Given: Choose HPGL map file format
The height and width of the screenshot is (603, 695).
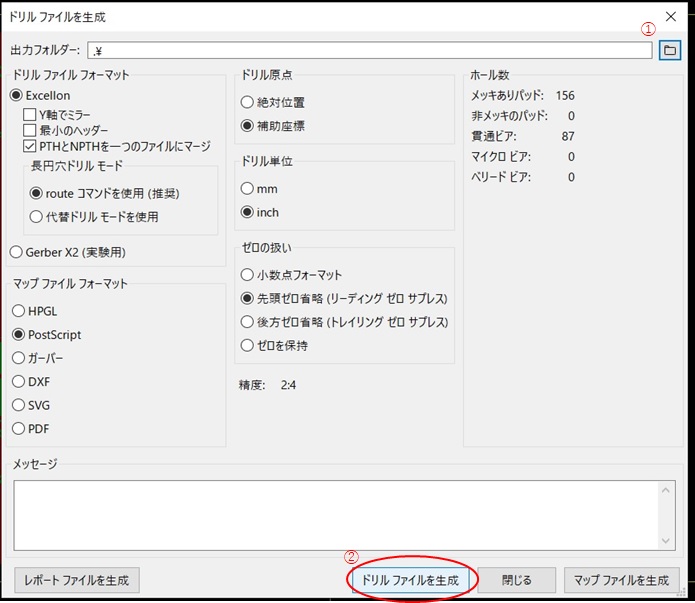Looking at the screenshot, I should point(19,311).
